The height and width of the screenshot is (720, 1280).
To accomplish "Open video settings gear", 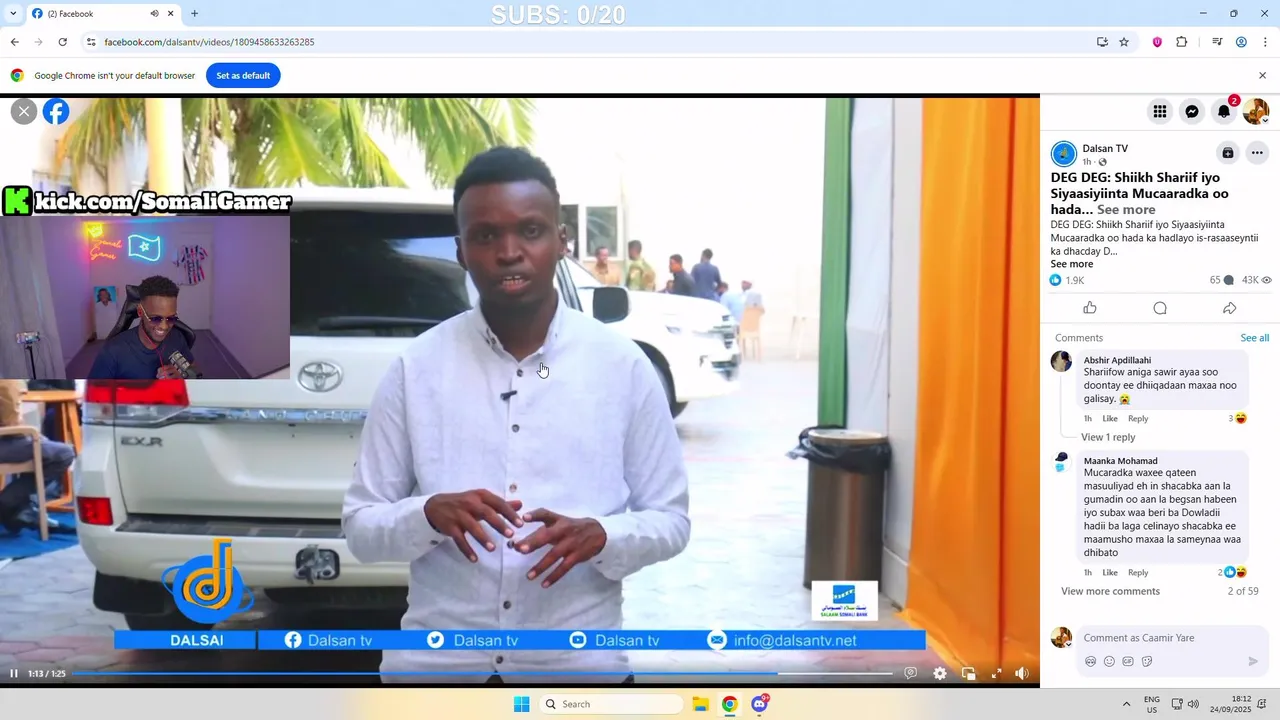I will [940, 674].
